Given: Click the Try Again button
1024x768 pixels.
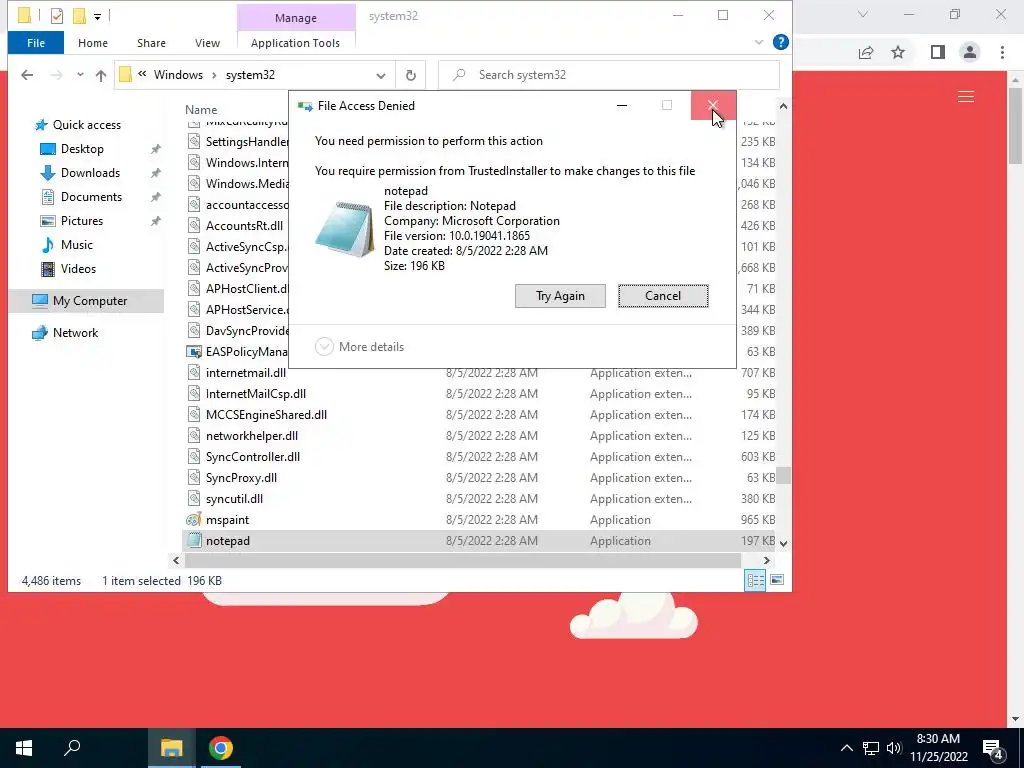Looking at the screenshot, I should pos(560,296).
